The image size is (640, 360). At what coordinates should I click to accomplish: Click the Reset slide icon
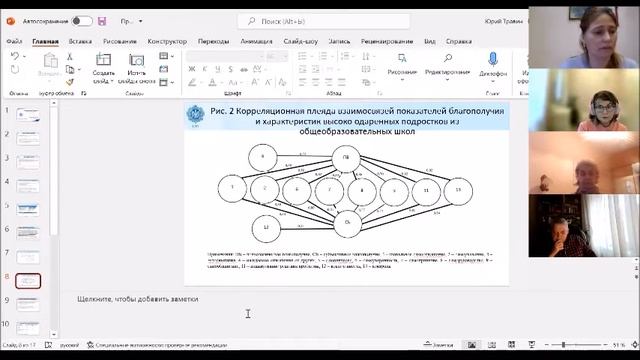[x=164, y=69]
